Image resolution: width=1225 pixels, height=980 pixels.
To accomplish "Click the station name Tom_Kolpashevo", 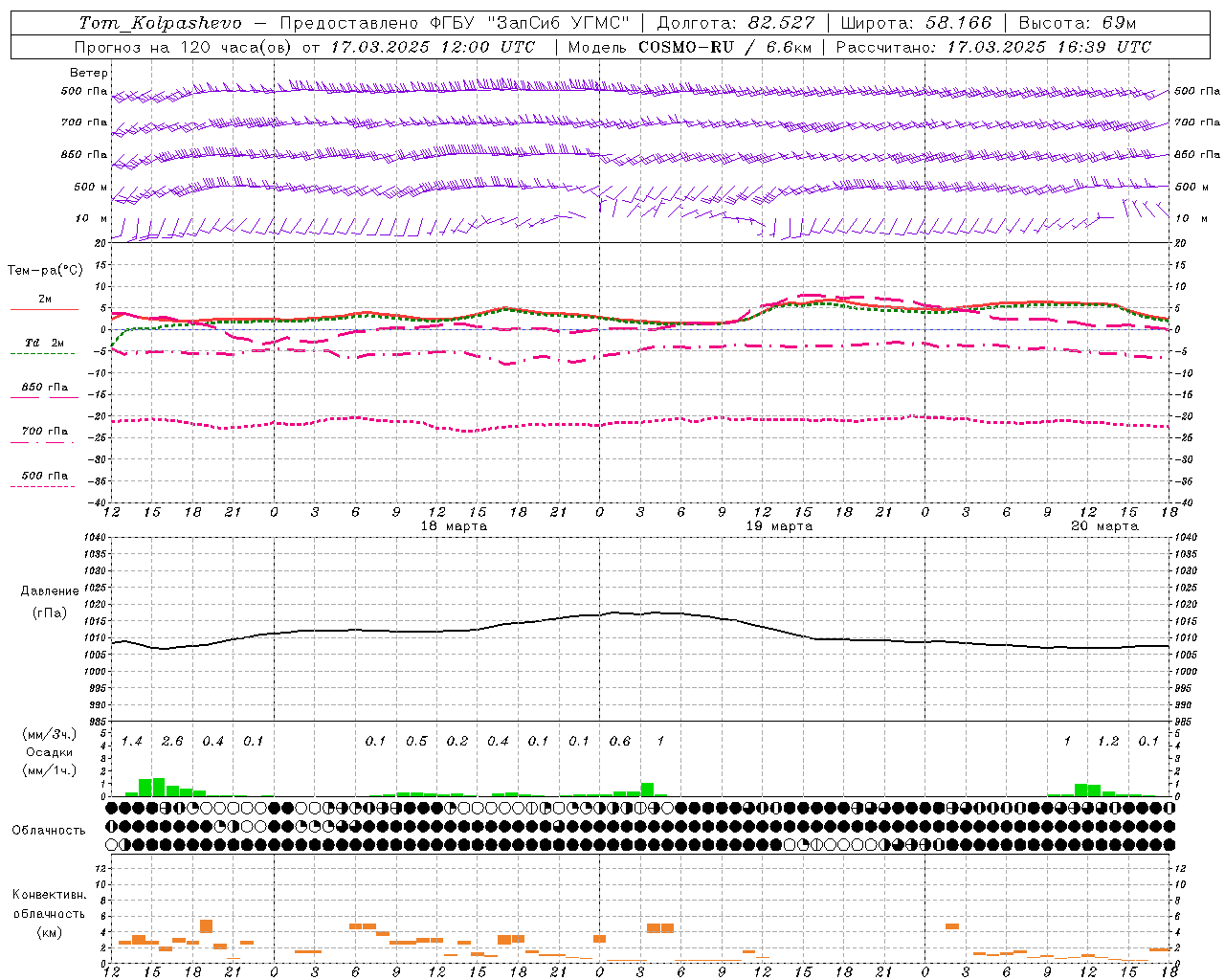I will coord(160,23).
